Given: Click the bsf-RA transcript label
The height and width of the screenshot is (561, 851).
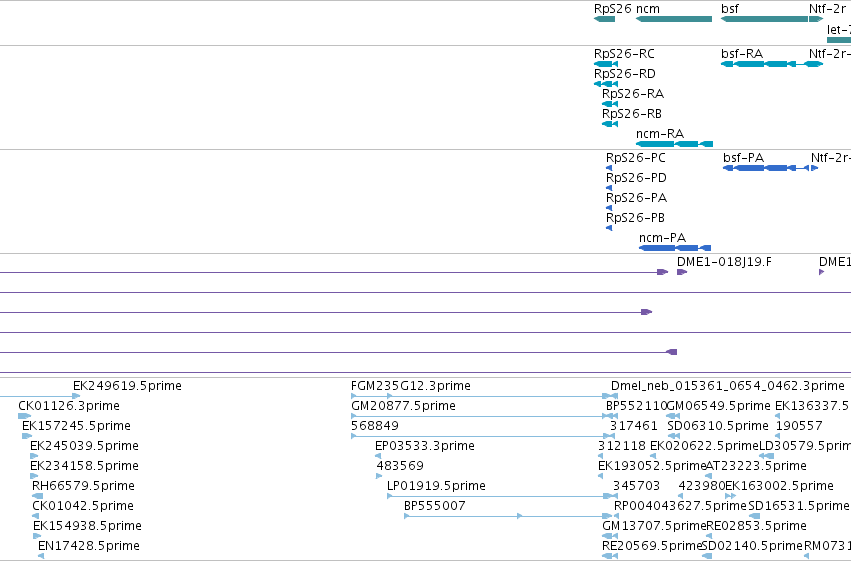Looking at the screenshot, I should tap(742, 54).
